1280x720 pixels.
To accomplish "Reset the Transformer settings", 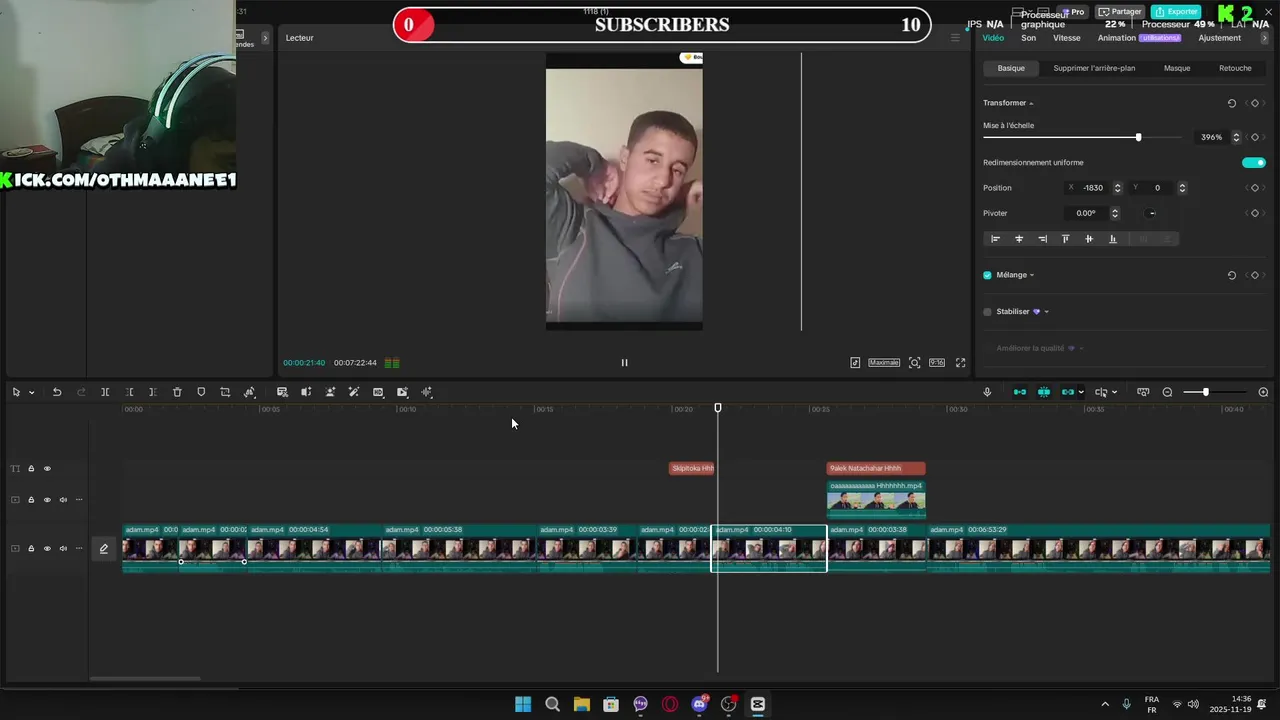I will (x=1232, y=103).
